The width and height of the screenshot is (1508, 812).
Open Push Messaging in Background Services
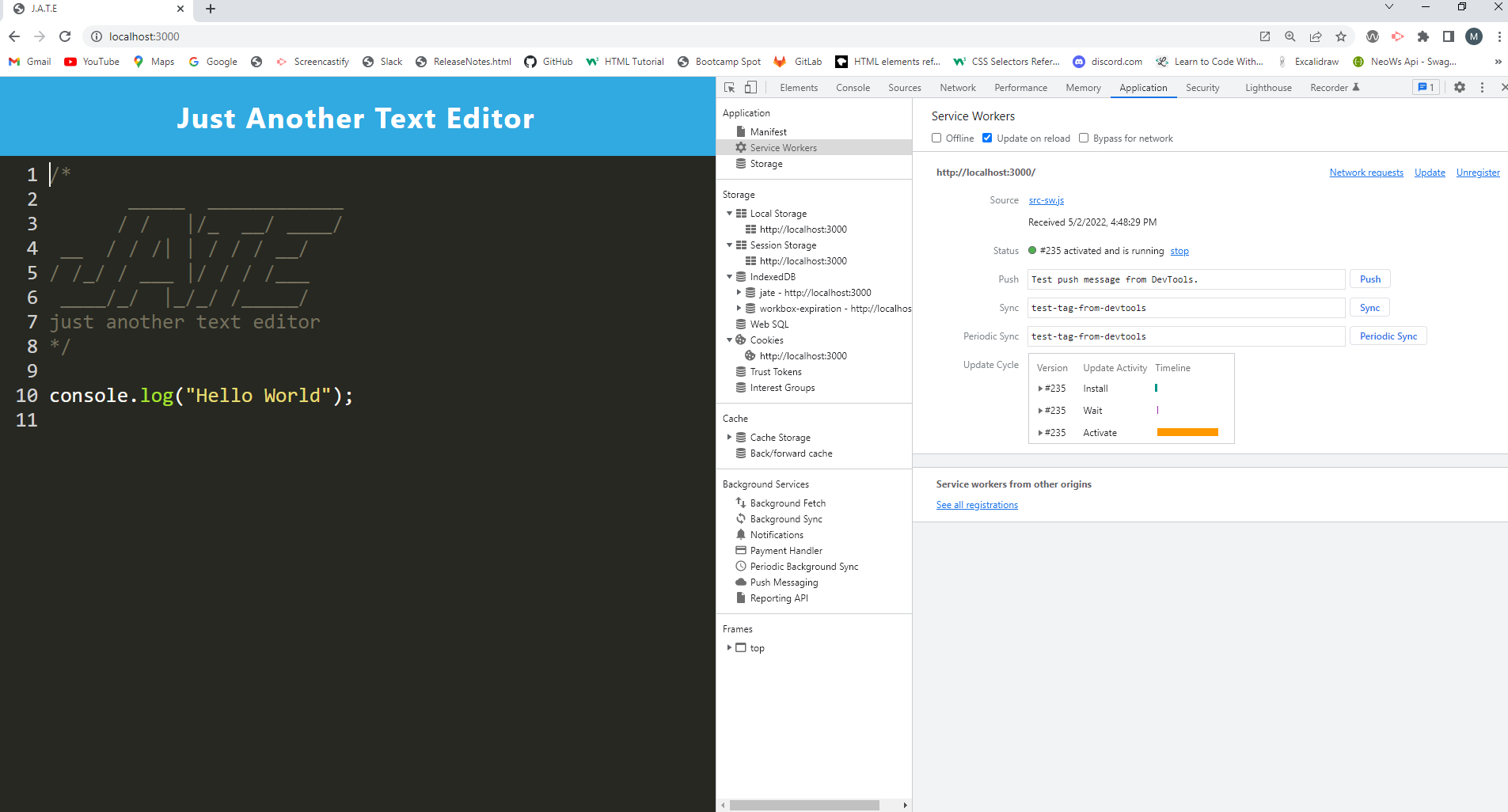point(784,582)
